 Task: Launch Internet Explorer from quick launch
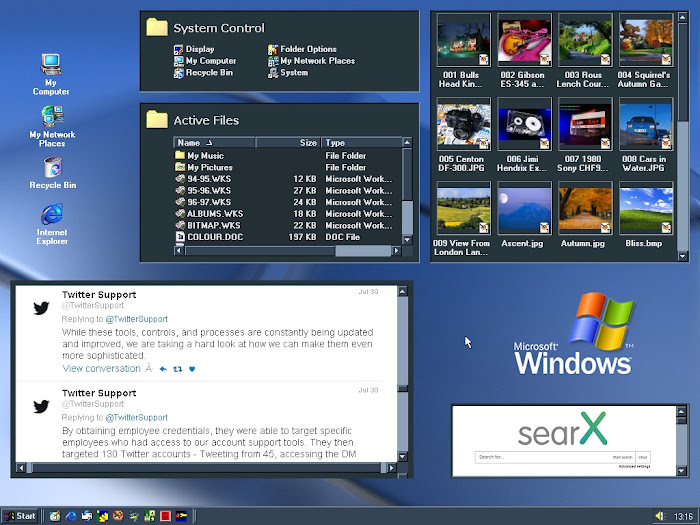point(71,516)
